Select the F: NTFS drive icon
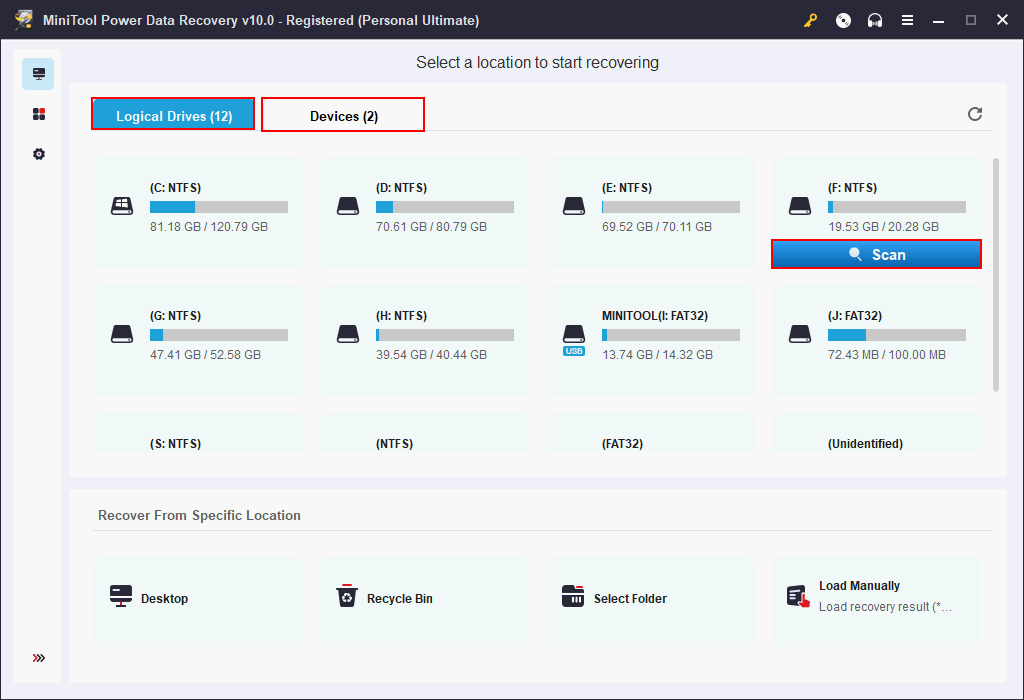 point(799,206)
